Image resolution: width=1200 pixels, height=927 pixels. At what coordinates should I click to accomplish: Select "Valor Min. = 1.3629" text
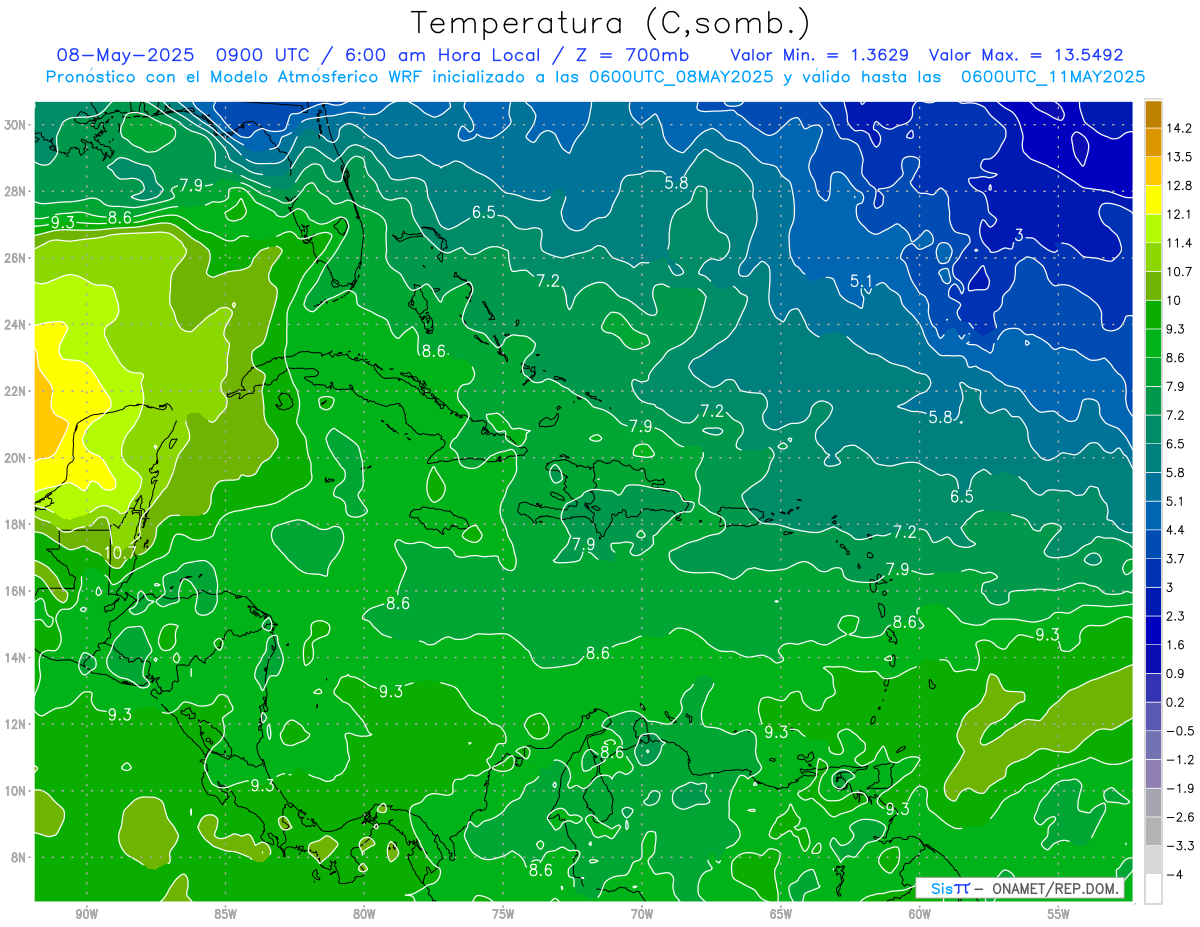819,56
